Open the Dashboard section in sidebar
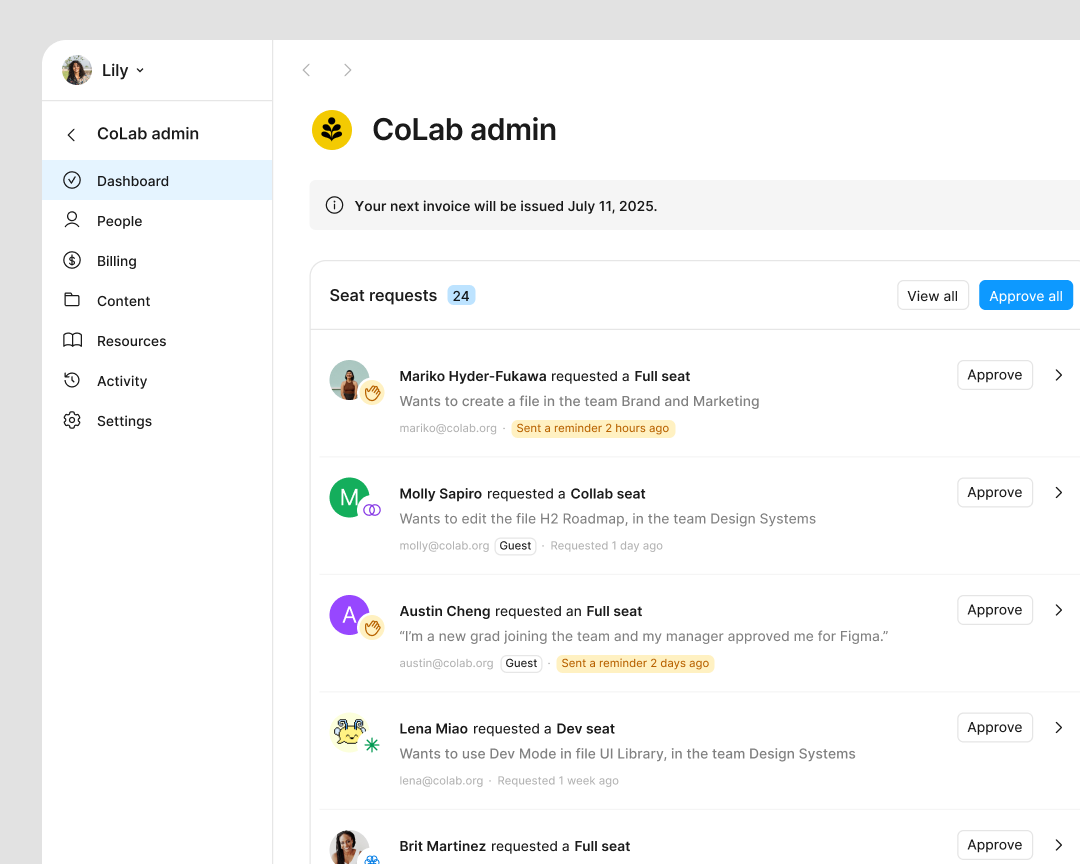The image size is (1080, 864). pyautogui.click(x=131, y=180)
